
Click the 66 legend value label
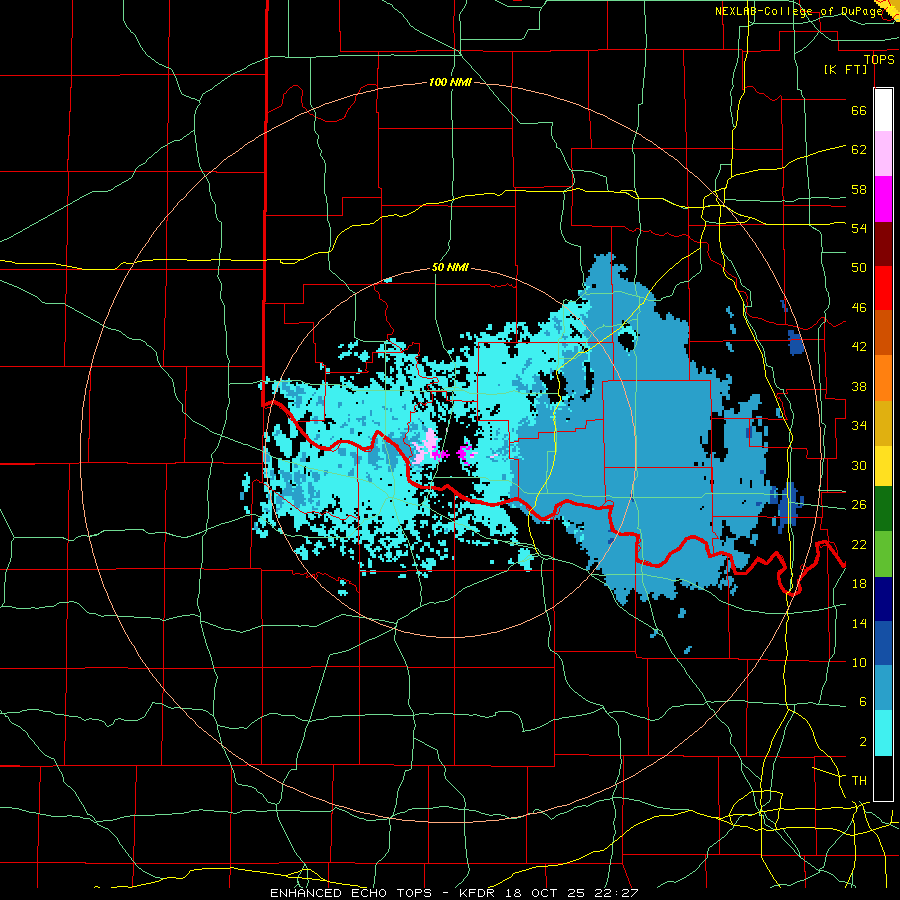click(859, 110)
